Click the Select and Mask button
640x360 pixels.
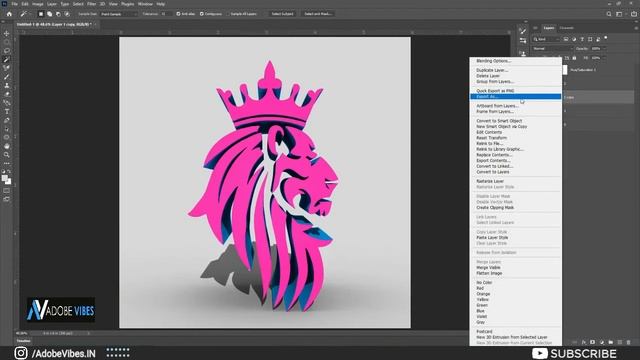pos(318,14)
